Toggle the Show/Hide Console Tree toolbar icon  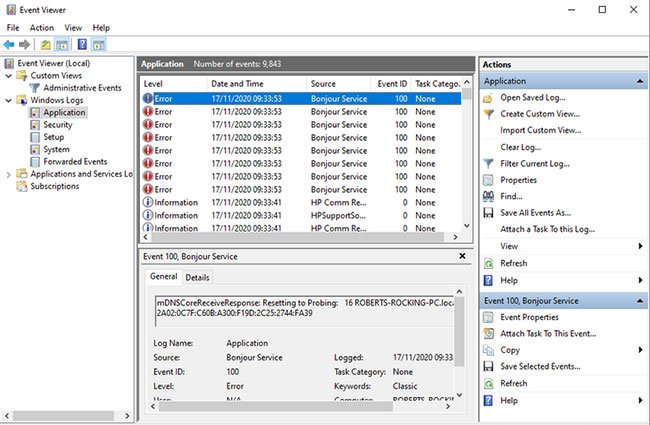[x=62, y=44]
